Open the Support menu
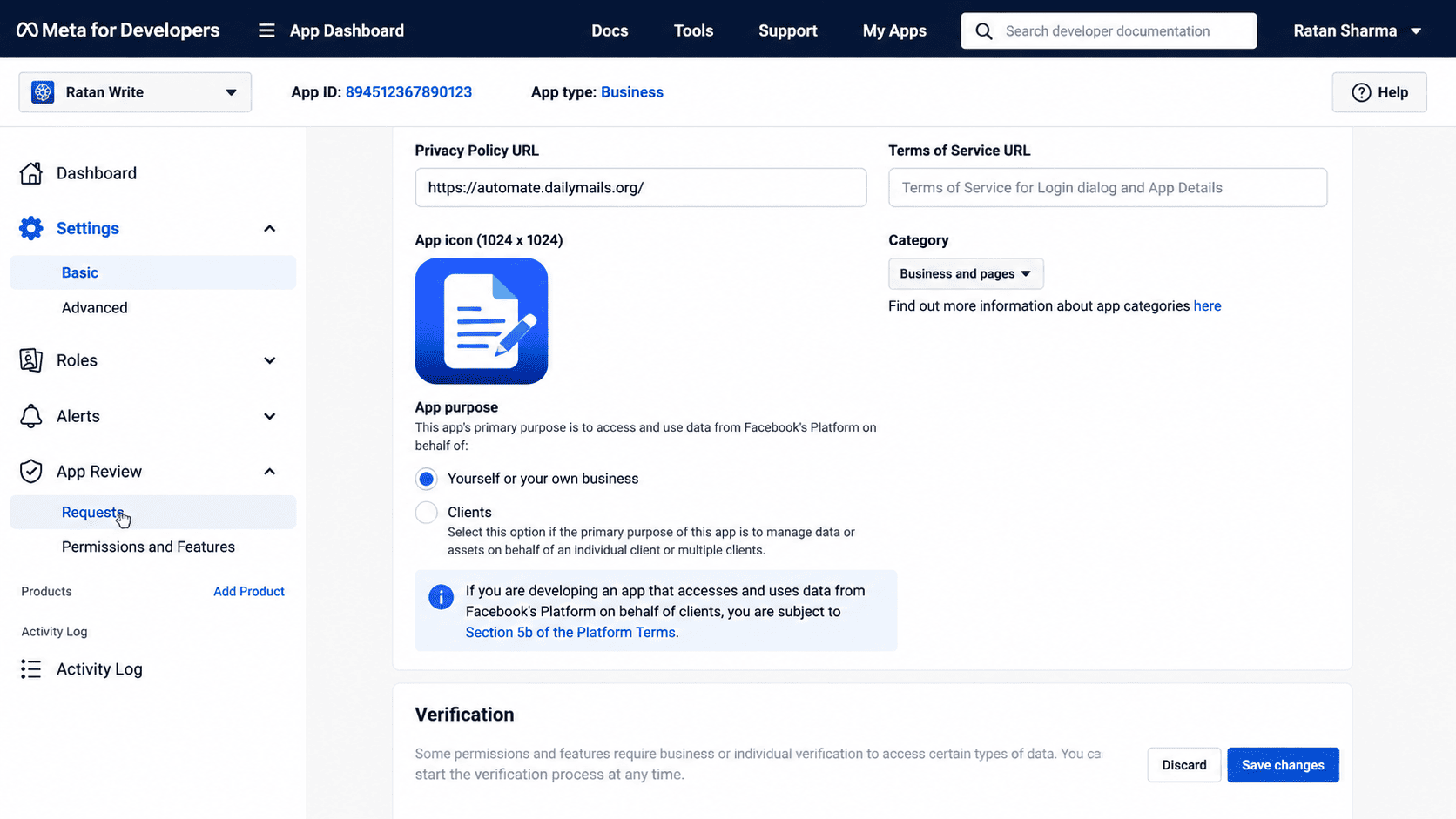The width and height of the screenshot is (1456, 819). coord(787,30)
